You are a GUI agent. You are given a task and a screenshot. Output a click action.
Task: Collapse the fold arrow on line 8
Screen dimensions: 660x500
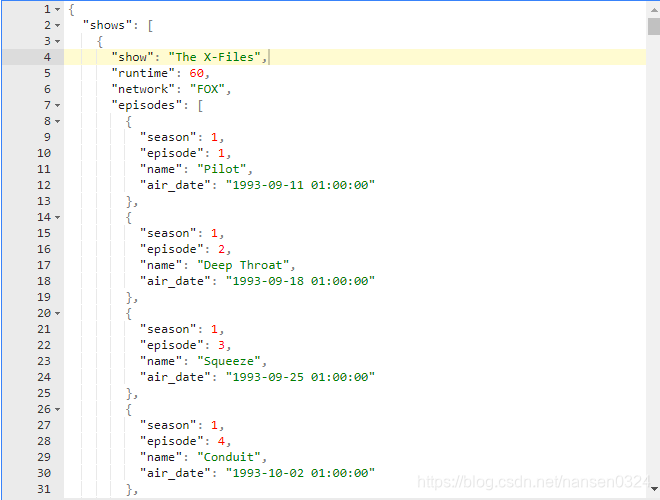(58, 121)
